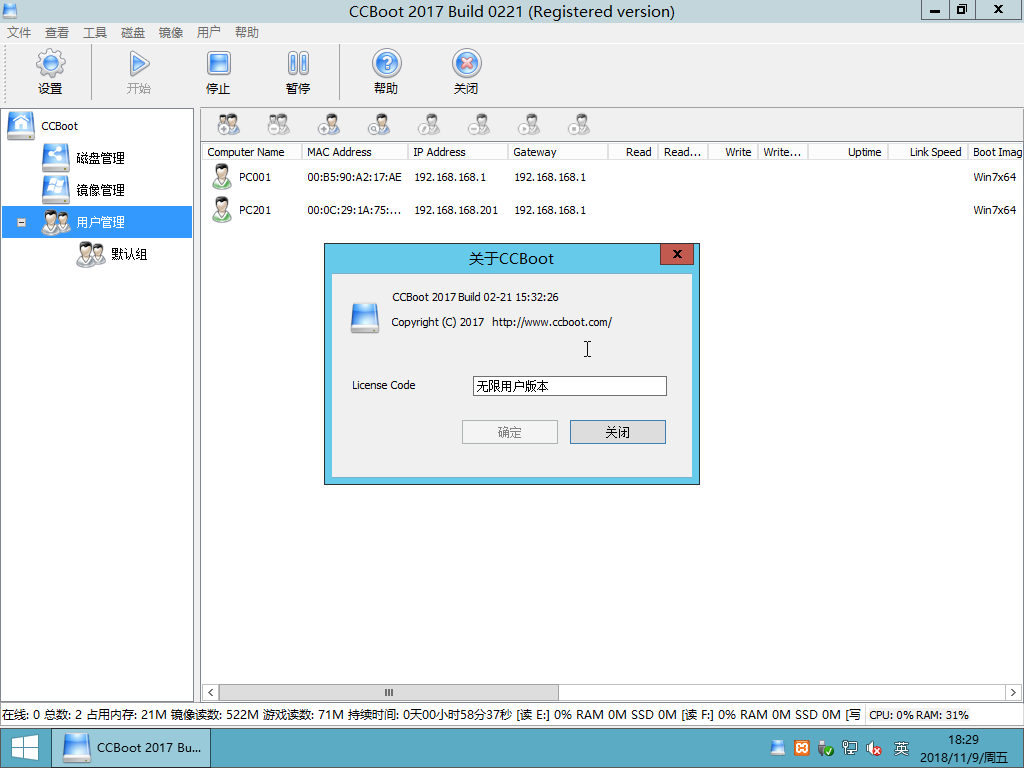Open the 设置 settings toolbar icon
The height and width of the screenshot is (768, 1024).
(50, 72)
